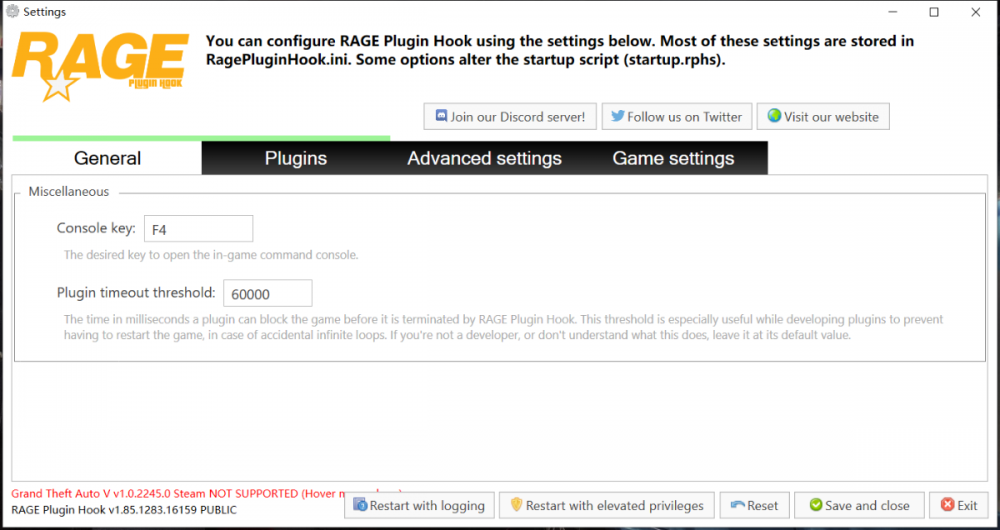The height and width of the screenshot is (530, 1000).
Task: Minimize the Settings window
Action: [888, 12]
